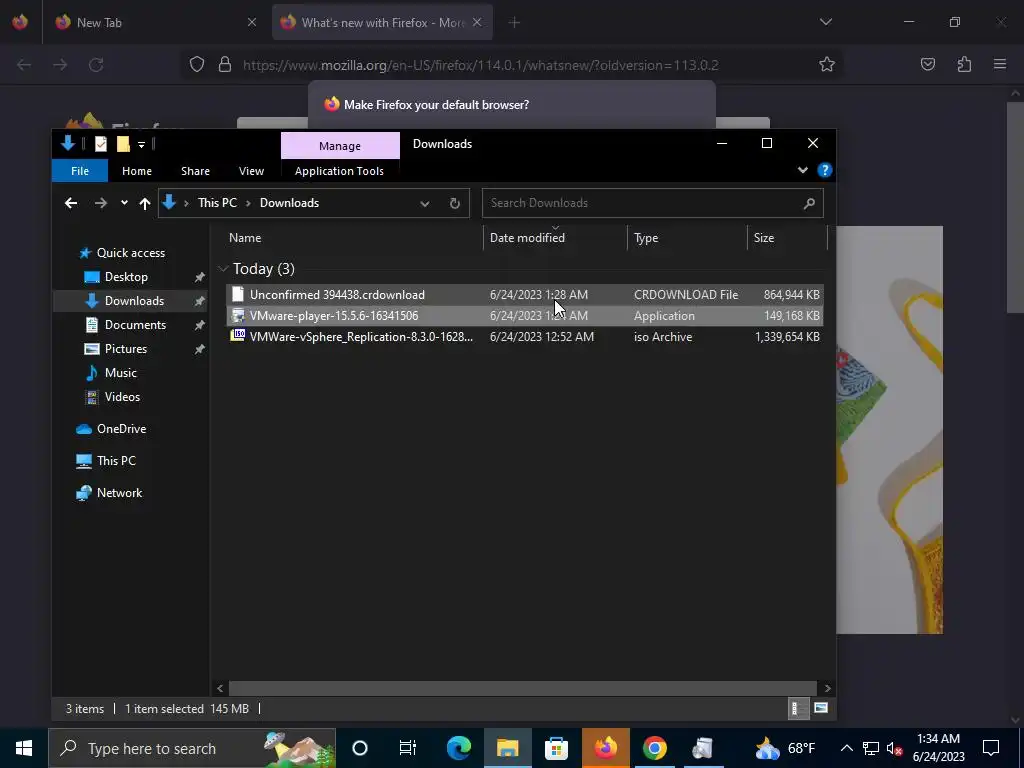Open Pictures in navigation pane
1024x768 pixels.
click(x=125, y=349)
